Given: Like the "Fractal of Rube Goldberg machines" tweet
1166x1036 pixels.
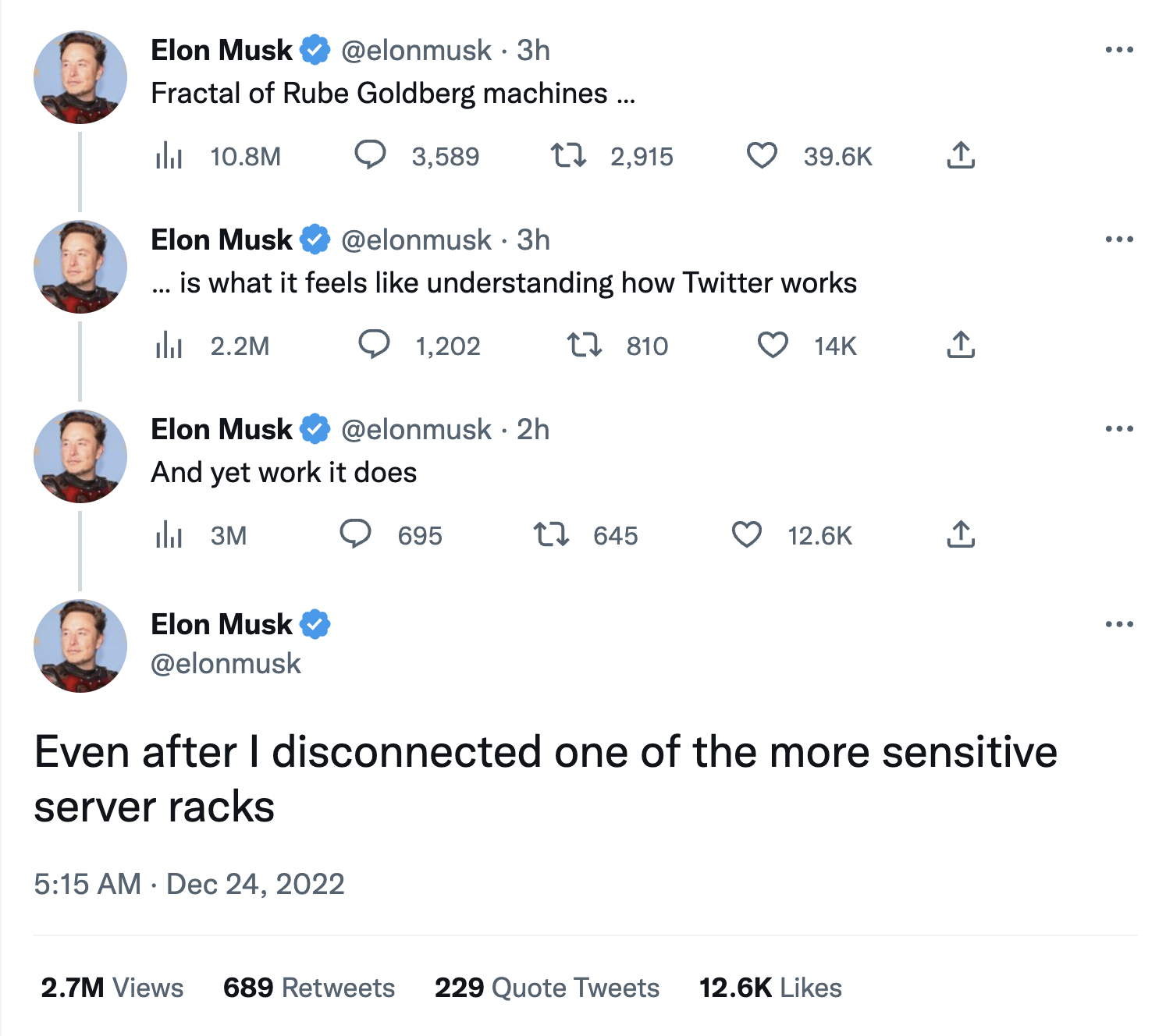Looking at the screenshot, I should [x=762, y=156].
